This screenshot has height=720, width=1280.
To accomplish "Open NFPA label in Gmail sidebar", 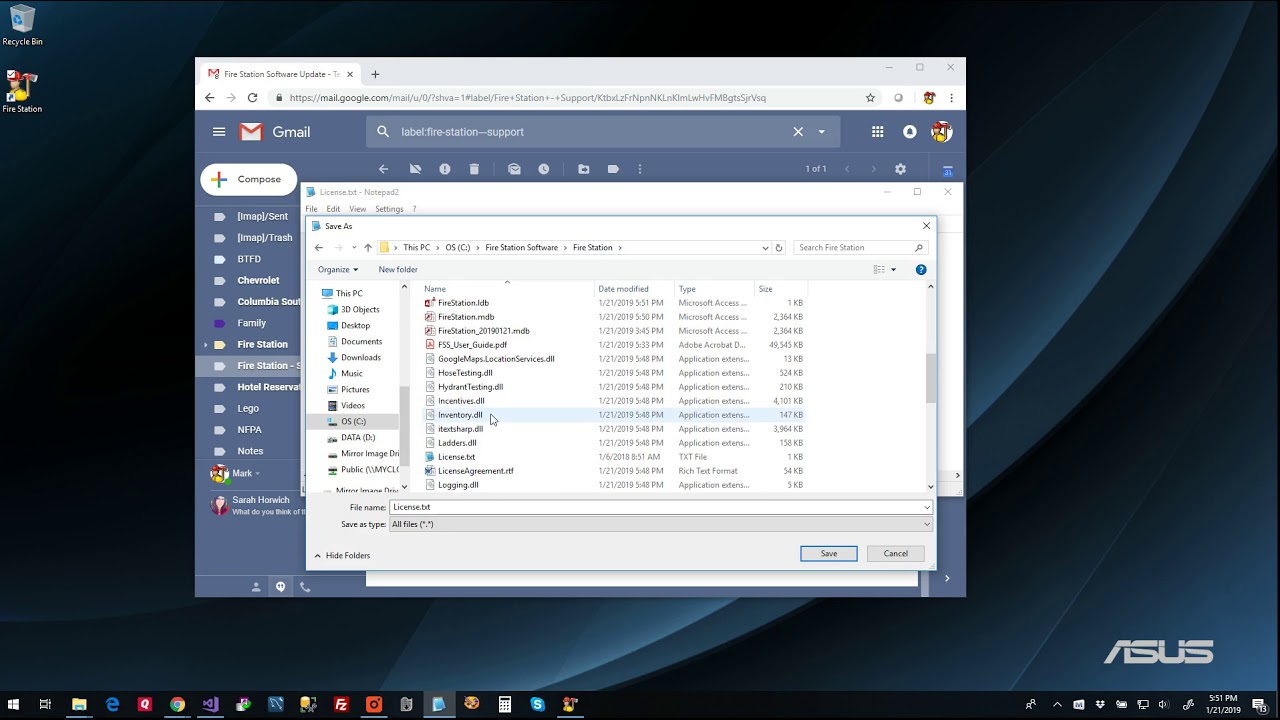I will (x=249, y=430).
